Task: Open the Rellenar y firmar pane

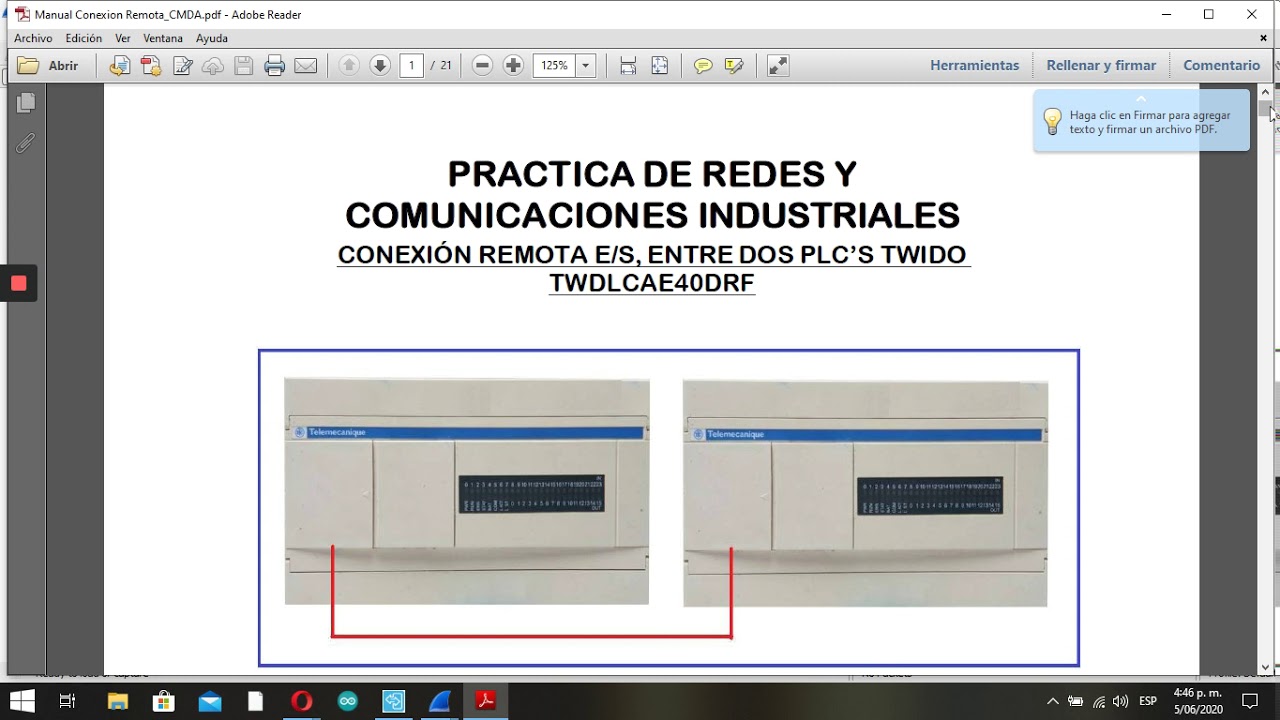Action: pos(1101,66)
